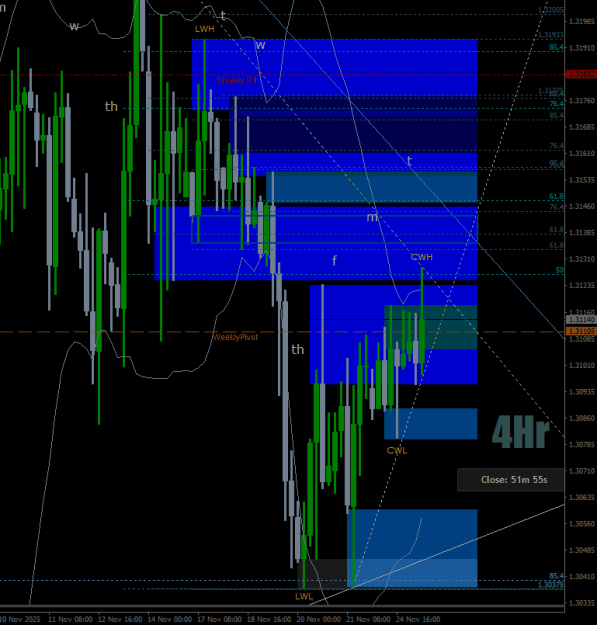Click the 1.32005 level label at top
The image size is (597, 625).
tap(551, 10)
